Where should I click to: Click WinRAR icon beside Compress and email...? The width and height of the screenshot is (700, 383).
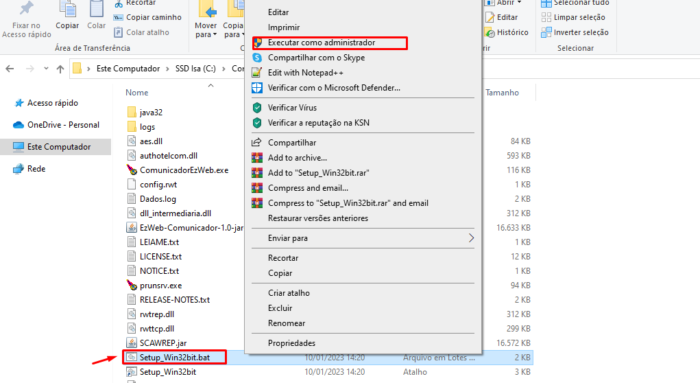click(257, 188)
